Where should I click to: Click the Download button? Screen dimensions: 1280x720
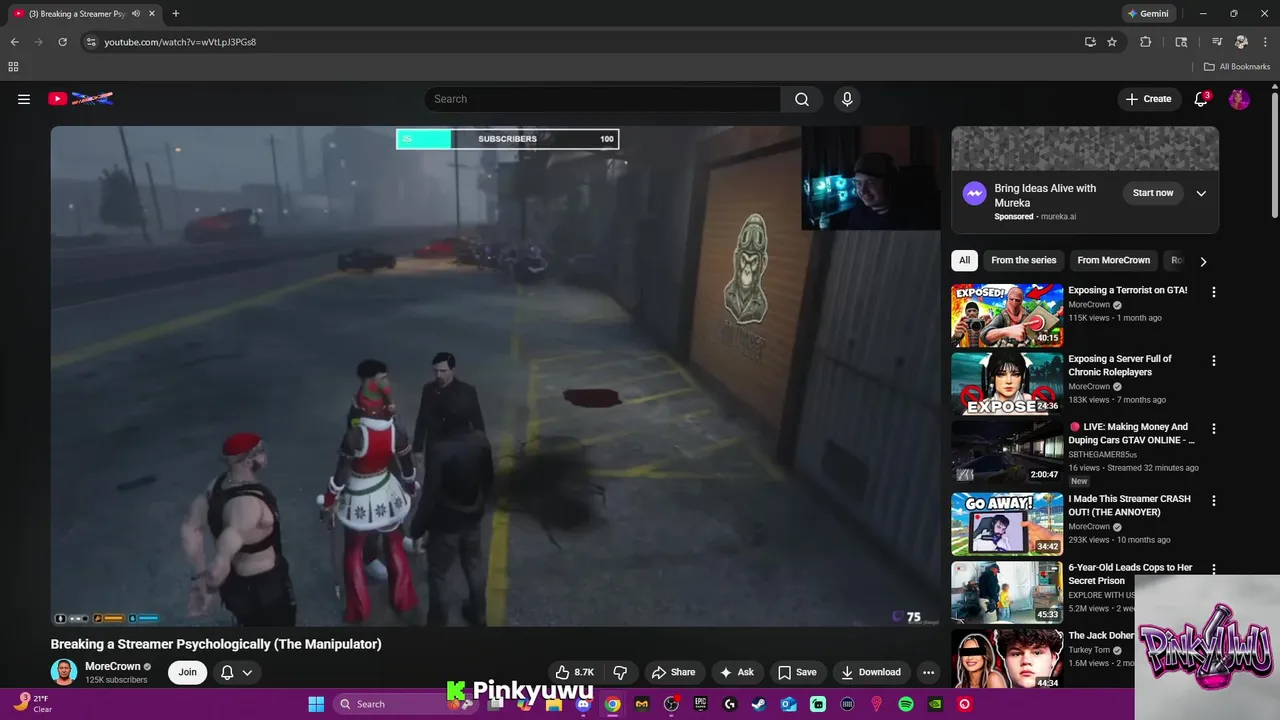click(x=871, y=672)
